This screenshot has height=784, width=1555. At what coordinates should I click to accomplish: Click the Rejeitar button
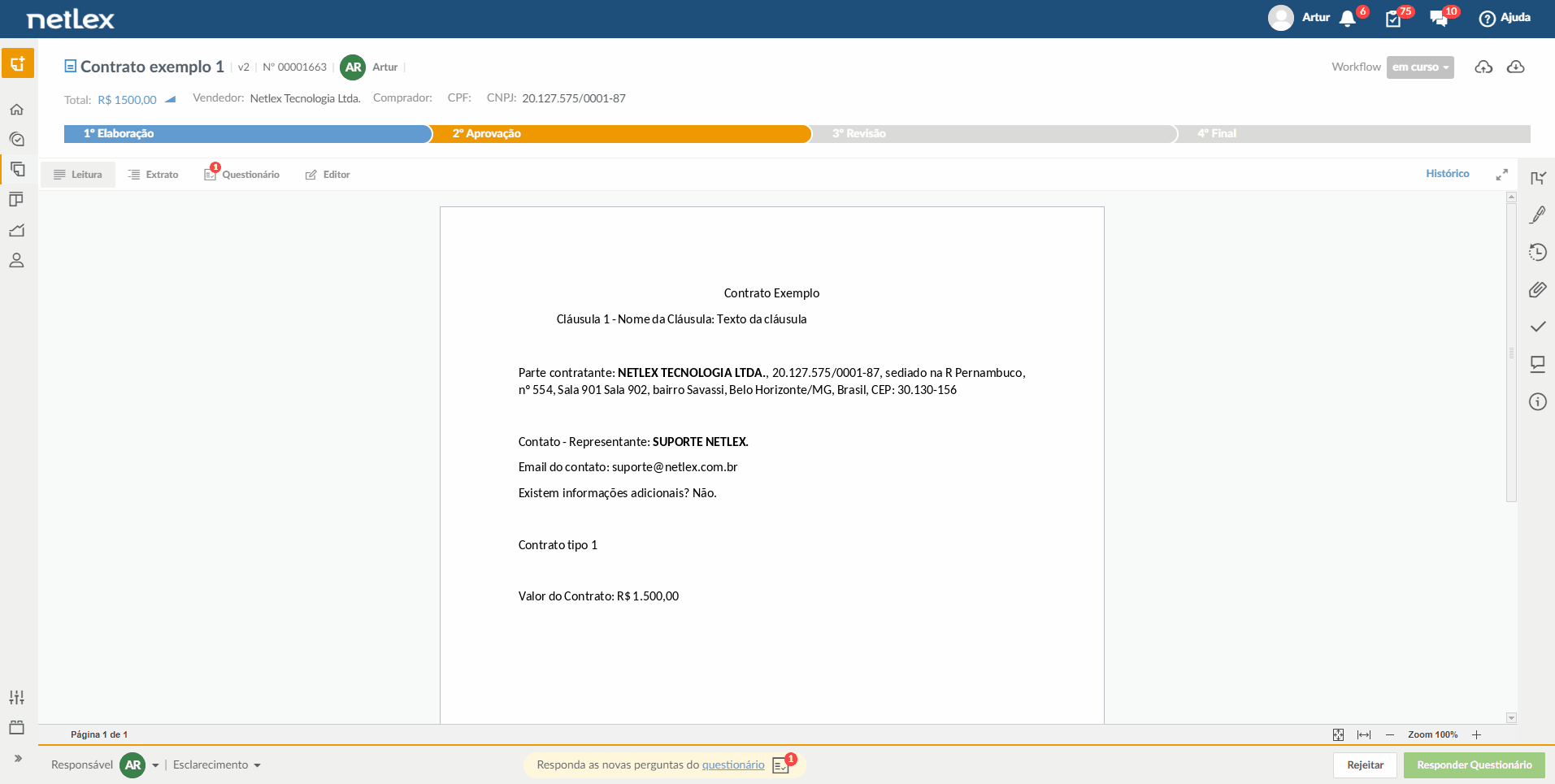click(1365, 765)
